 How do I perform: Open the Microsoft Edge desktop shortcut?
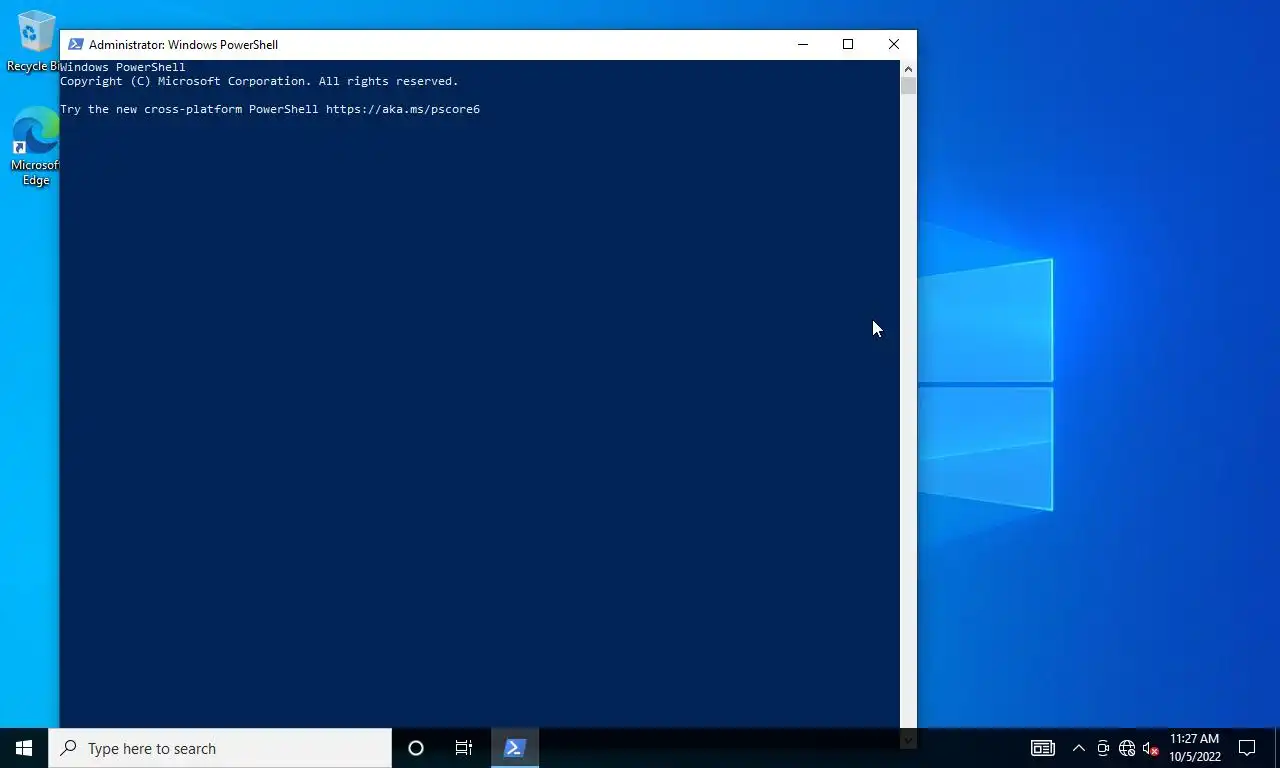34,147
